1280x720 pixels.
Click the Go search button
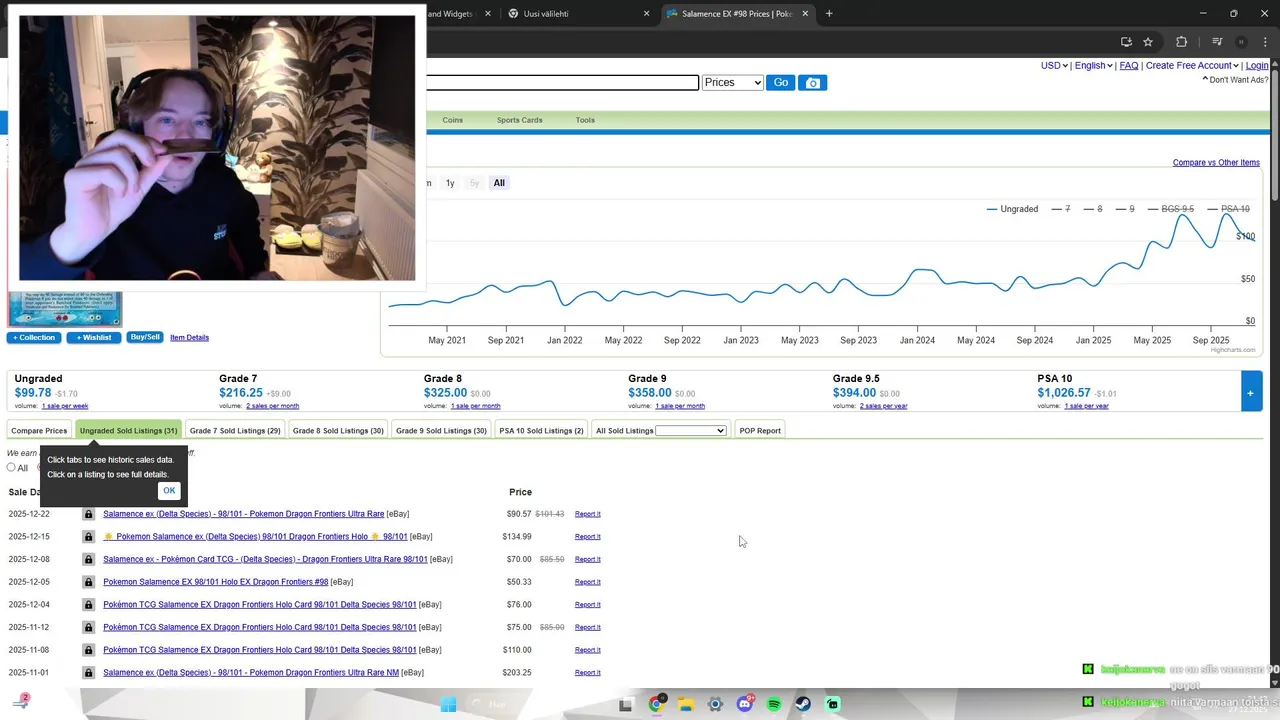point(780,83)
